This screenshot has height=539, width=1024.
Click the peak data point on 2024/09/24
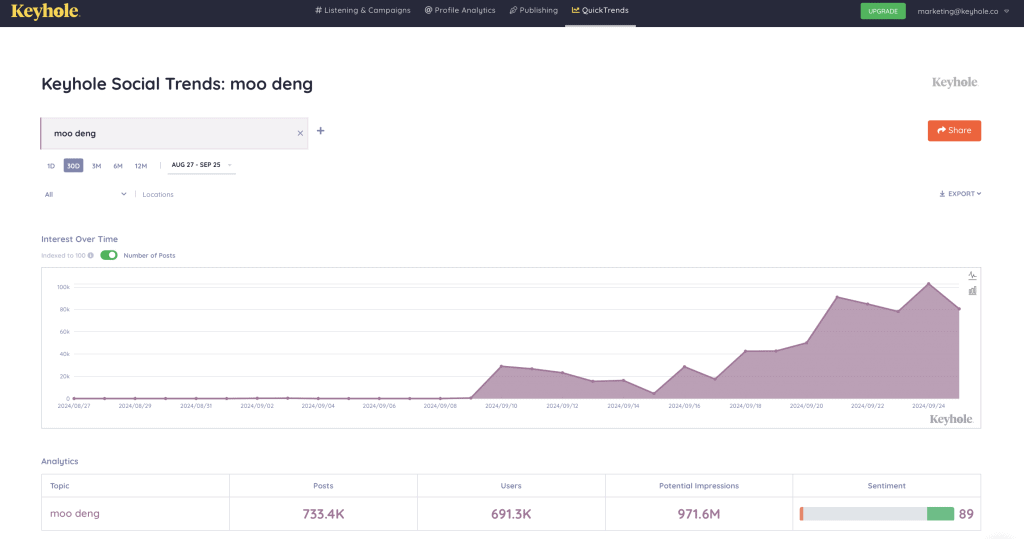(x=929, y=284)
